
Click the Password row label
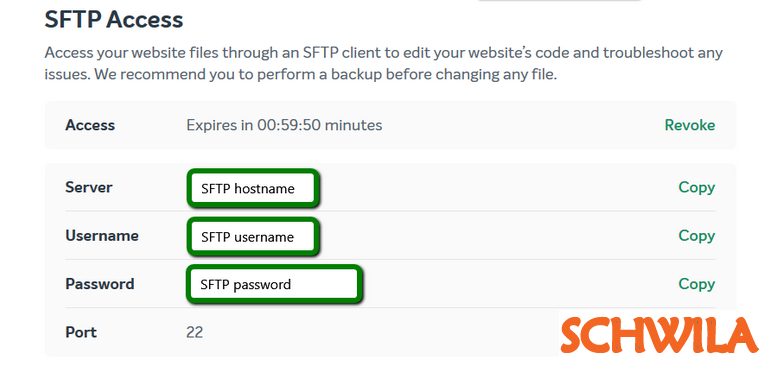click(100, 284)
